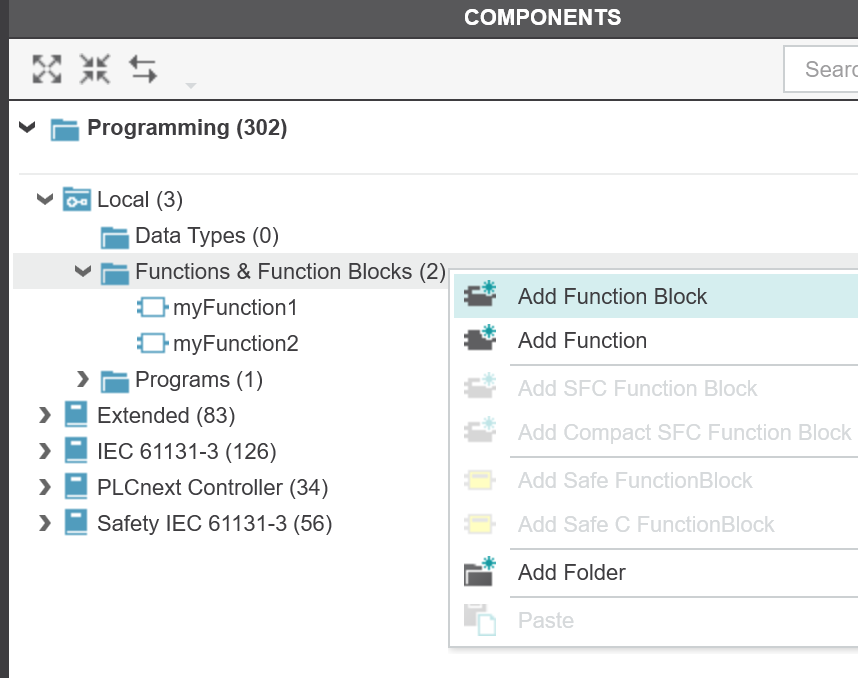
Task: Select the myFunction1 block icon
Action: pyautogui.click(x=152, y=308)
